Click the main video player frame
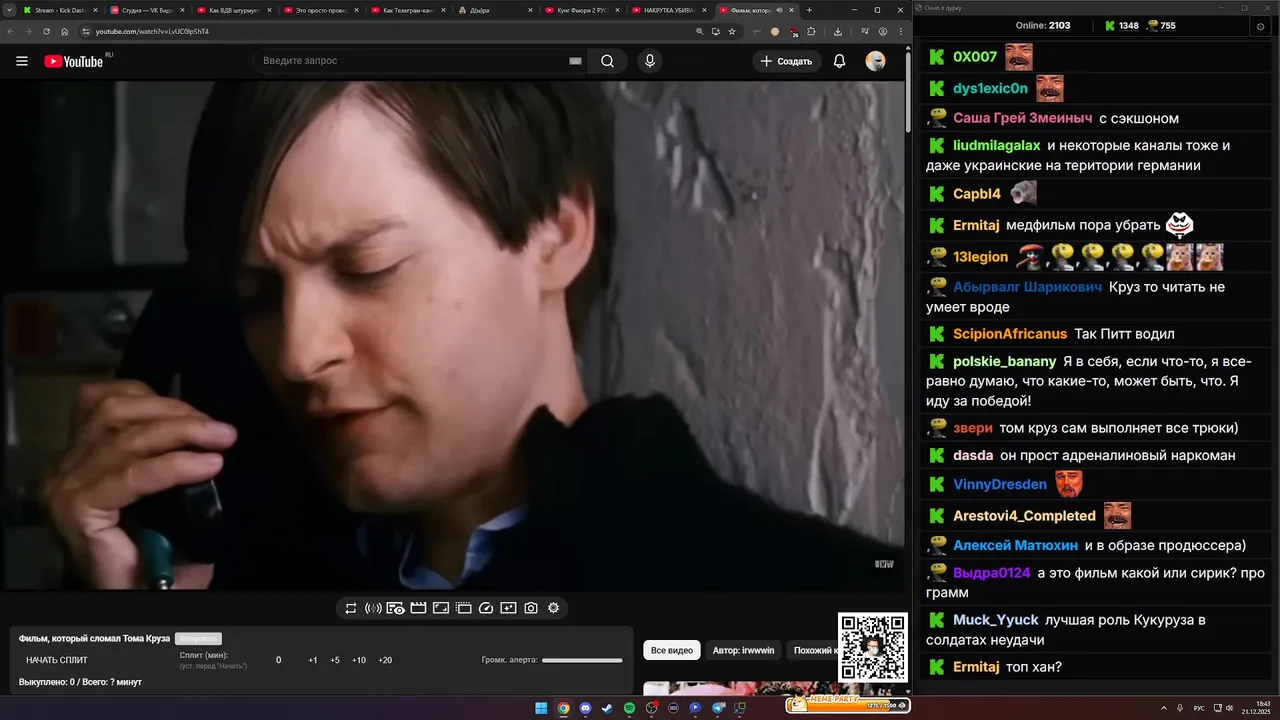Image resolution: width=1280 pixels, height=720 pixels. (452, 336)
